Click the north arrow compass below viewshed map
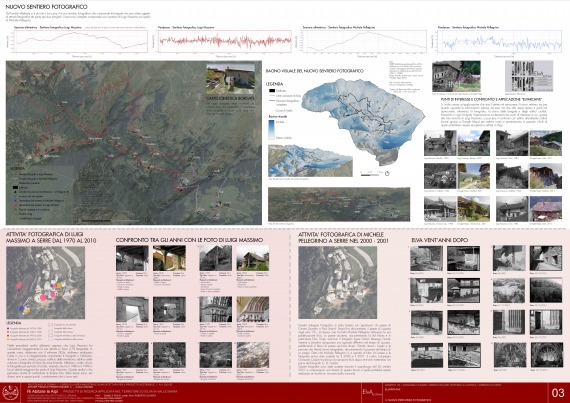 pos(387,173)
